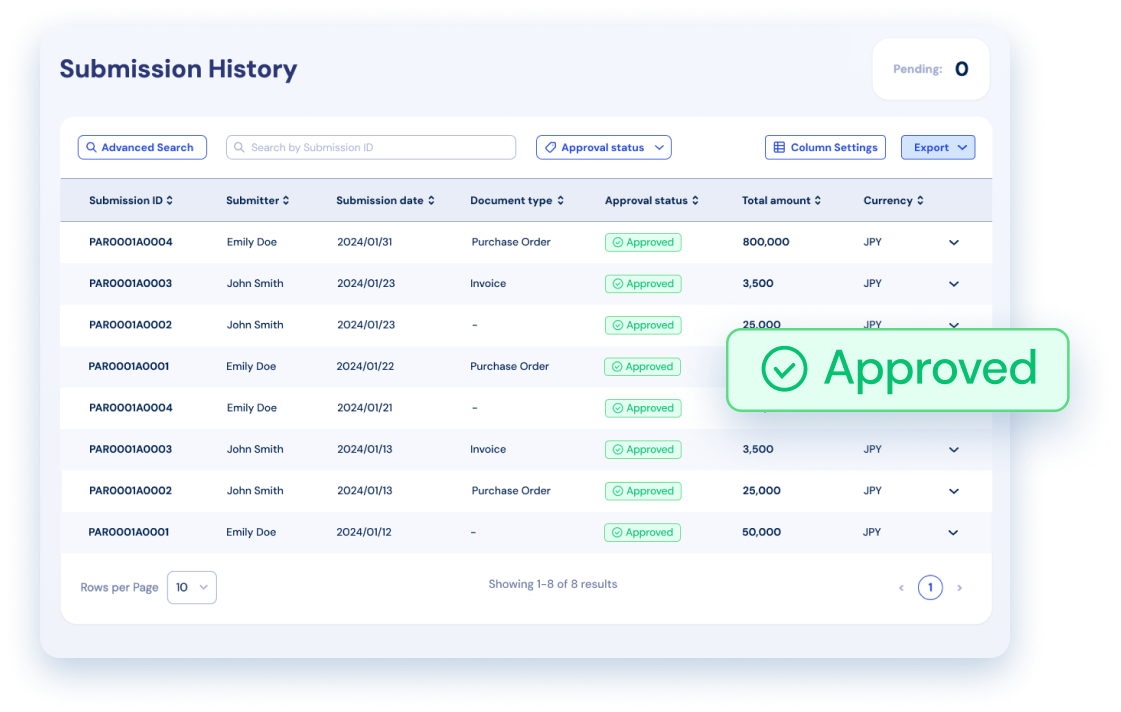
Task: Open the Rows per Page dropdown
Action: coord(192,587)
